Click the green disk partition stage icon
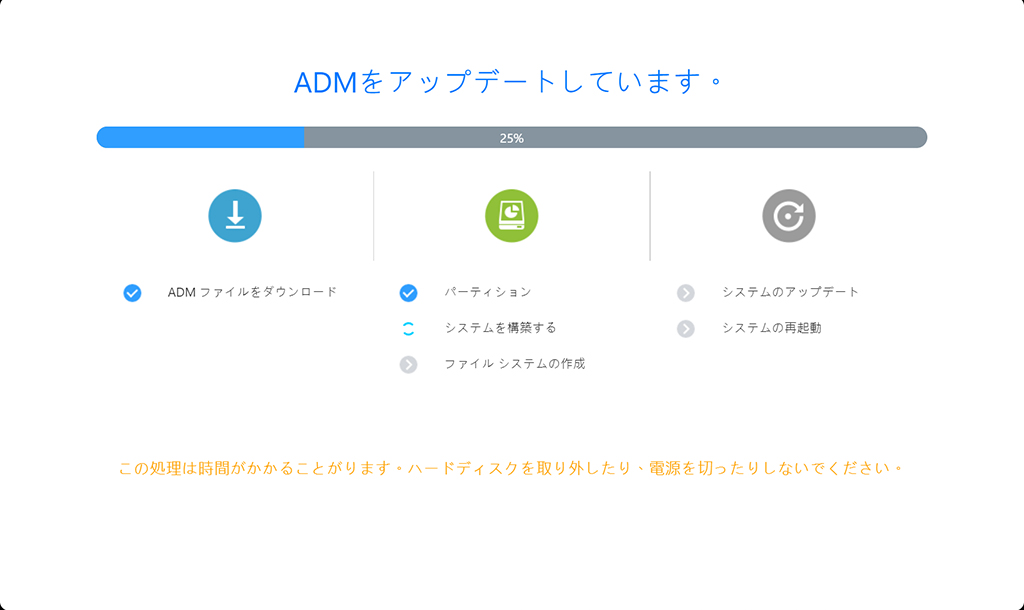The height and width of the screenshot is (610, 1024). point(511,216)
